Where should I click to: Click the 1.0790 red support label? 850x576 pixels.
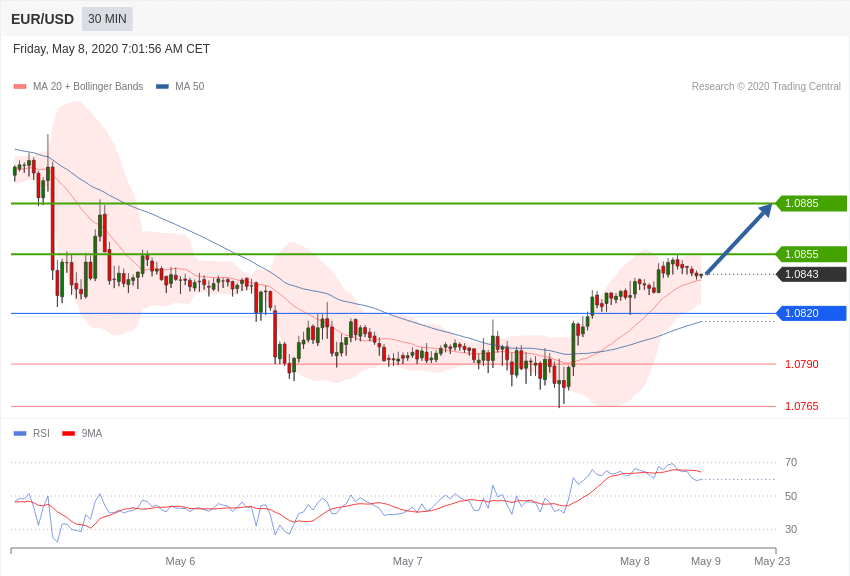(802, 364)
